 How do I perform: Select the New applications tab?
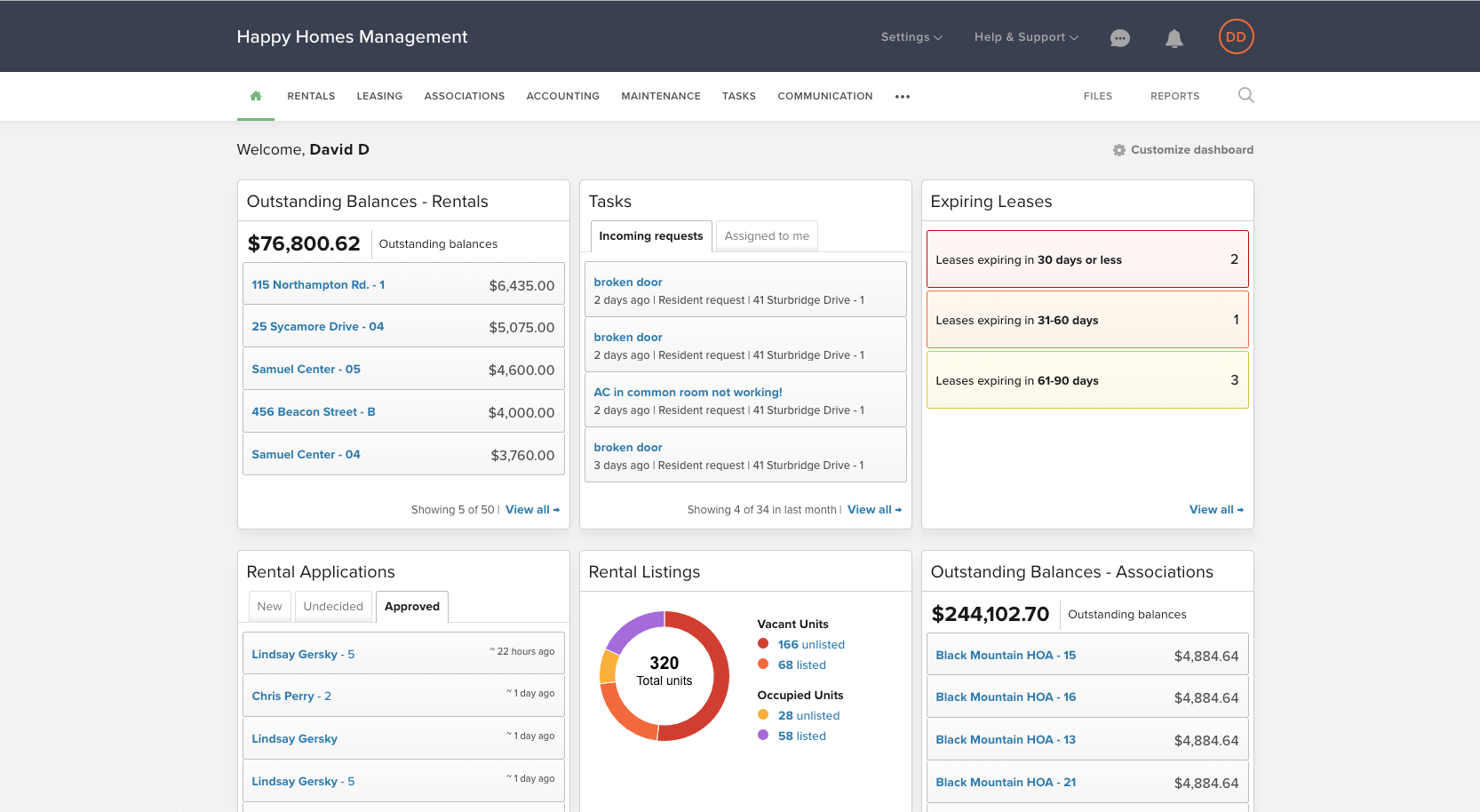pos(269,607)
